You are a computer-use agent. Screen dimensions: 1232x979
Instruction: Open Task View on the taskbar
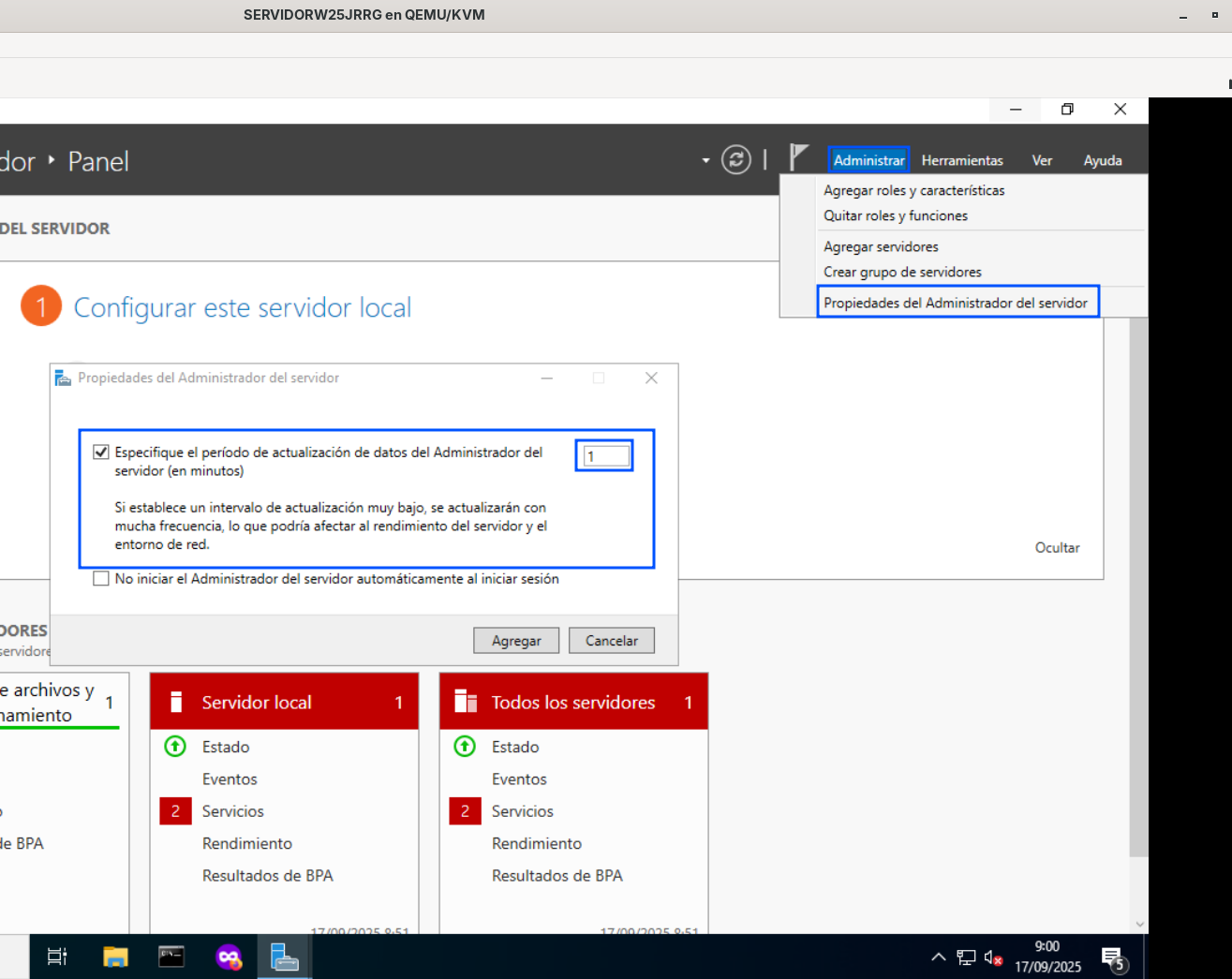57,957
